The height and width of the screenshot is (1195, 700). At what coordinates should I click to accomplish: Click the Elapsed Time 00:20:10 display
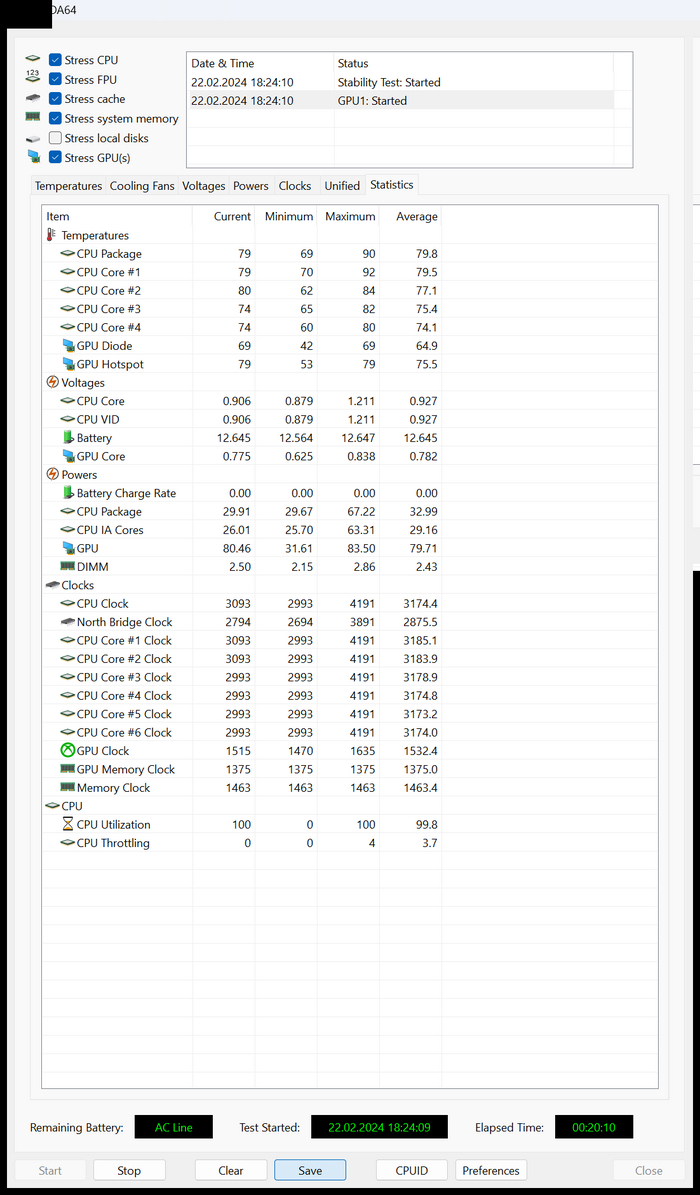pyautogui.click(x=594, y=1127)
